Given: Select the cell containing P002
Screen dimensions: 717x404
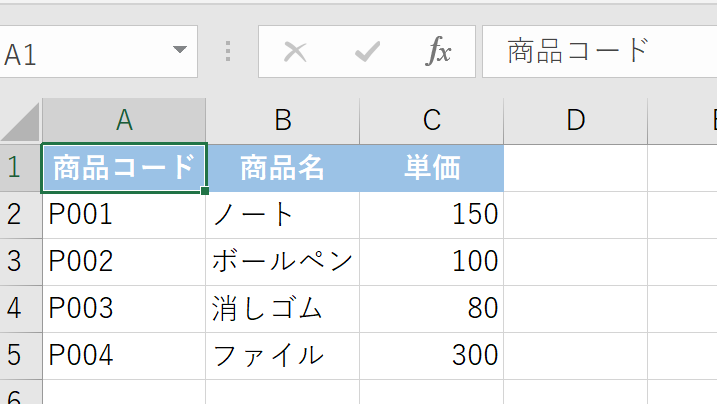Looking at the screenshot, I should pos(124,262).
